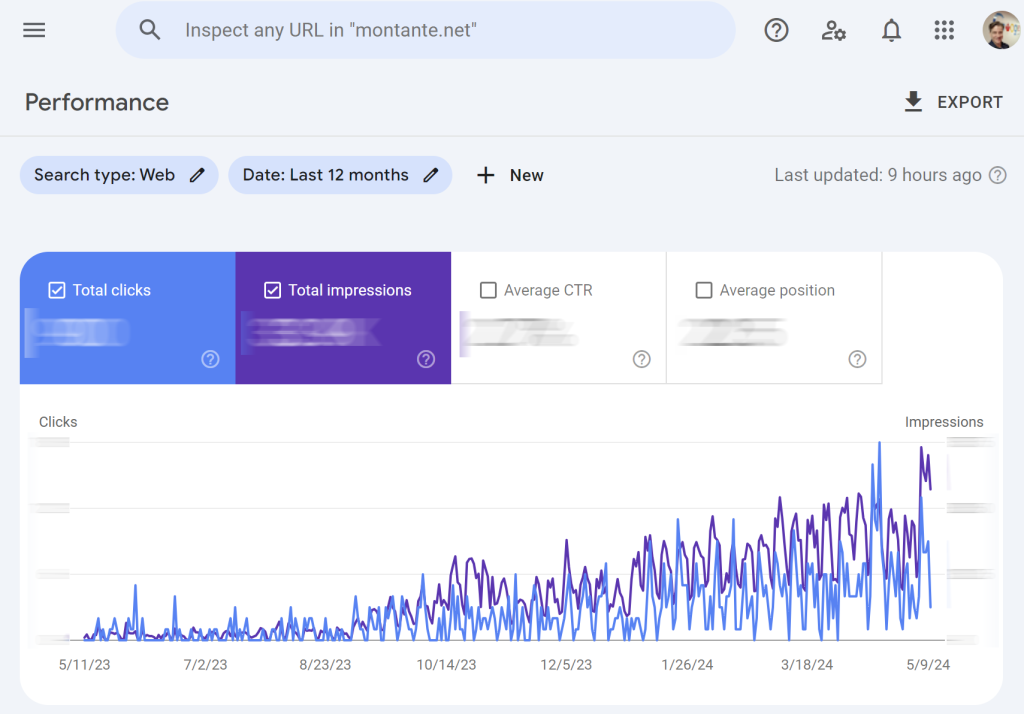Click the search magnifier icon
Image resolution: width=1024 pixels, height=714 pixels.
tap(149, 30)
